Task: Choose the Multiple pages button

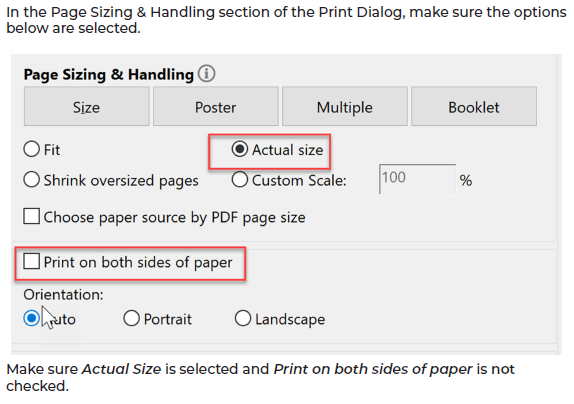Action: [x=345, y=106]
